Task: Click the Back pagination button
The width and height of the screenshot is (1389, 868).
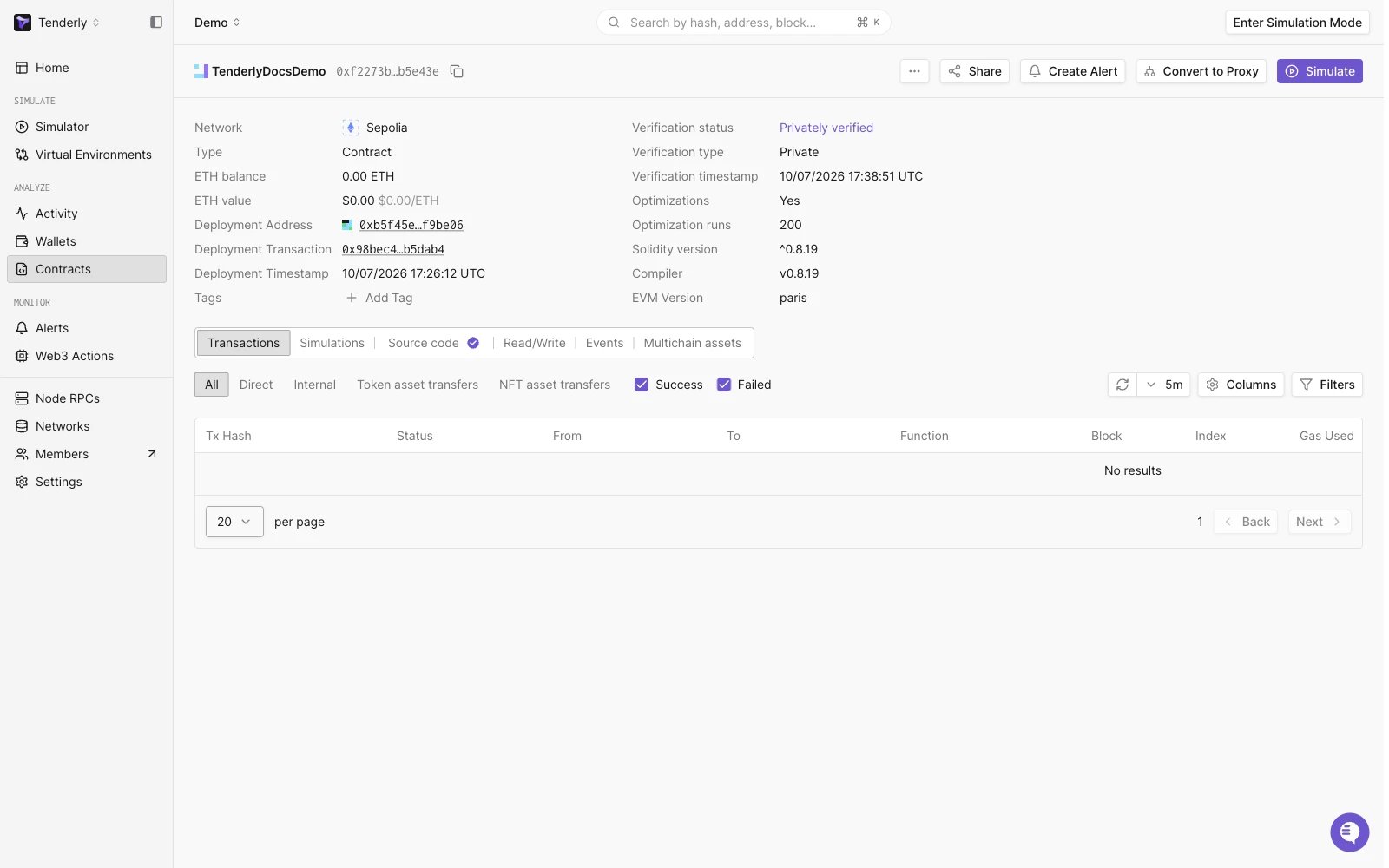Action: tap(1246, 522)
